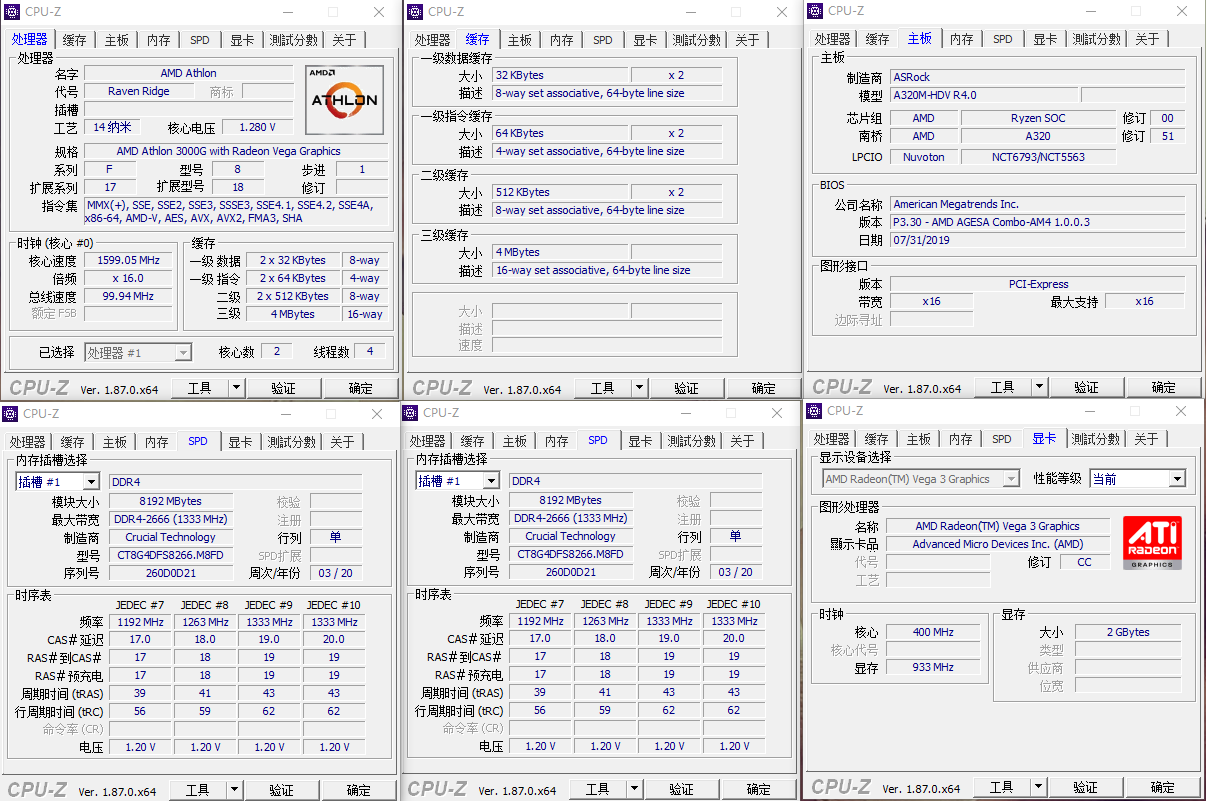Screen dimensions: 1206x801
Task: Click the NCT6793/NCT5563 LPCIO field
Action: click(1038, 156)
